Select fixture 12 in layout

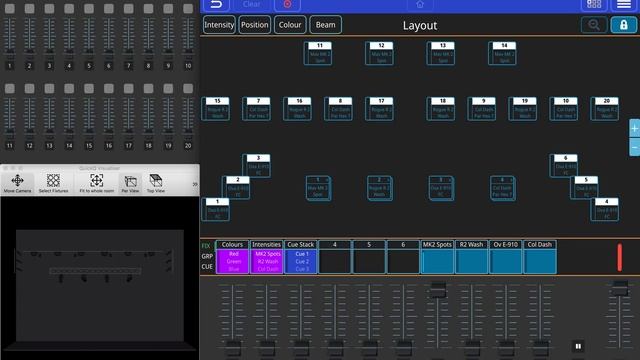coord(379,53)
